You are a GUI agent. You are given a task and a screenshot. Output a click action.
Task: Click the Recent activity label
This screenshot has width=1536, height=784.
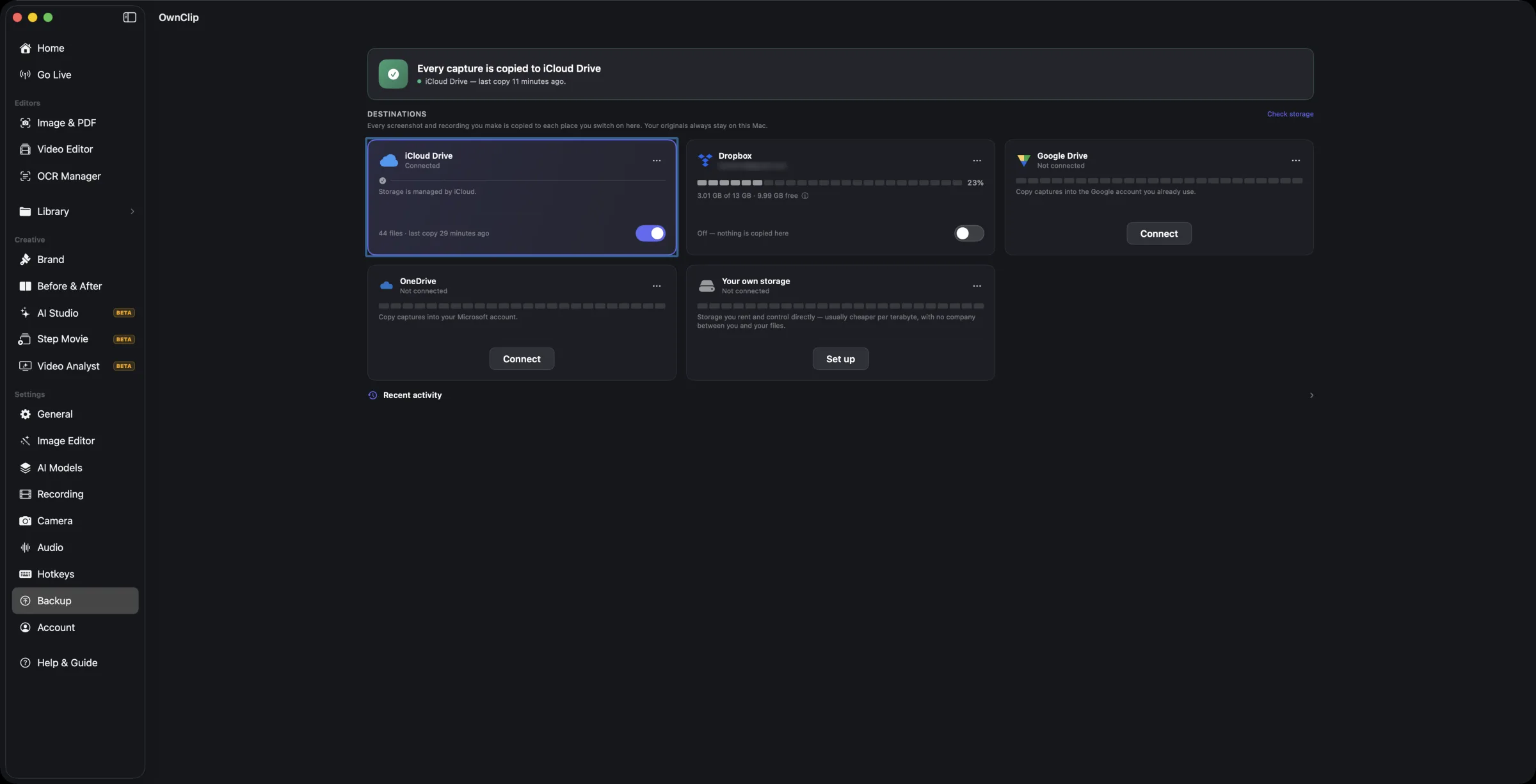pos(412,396)
